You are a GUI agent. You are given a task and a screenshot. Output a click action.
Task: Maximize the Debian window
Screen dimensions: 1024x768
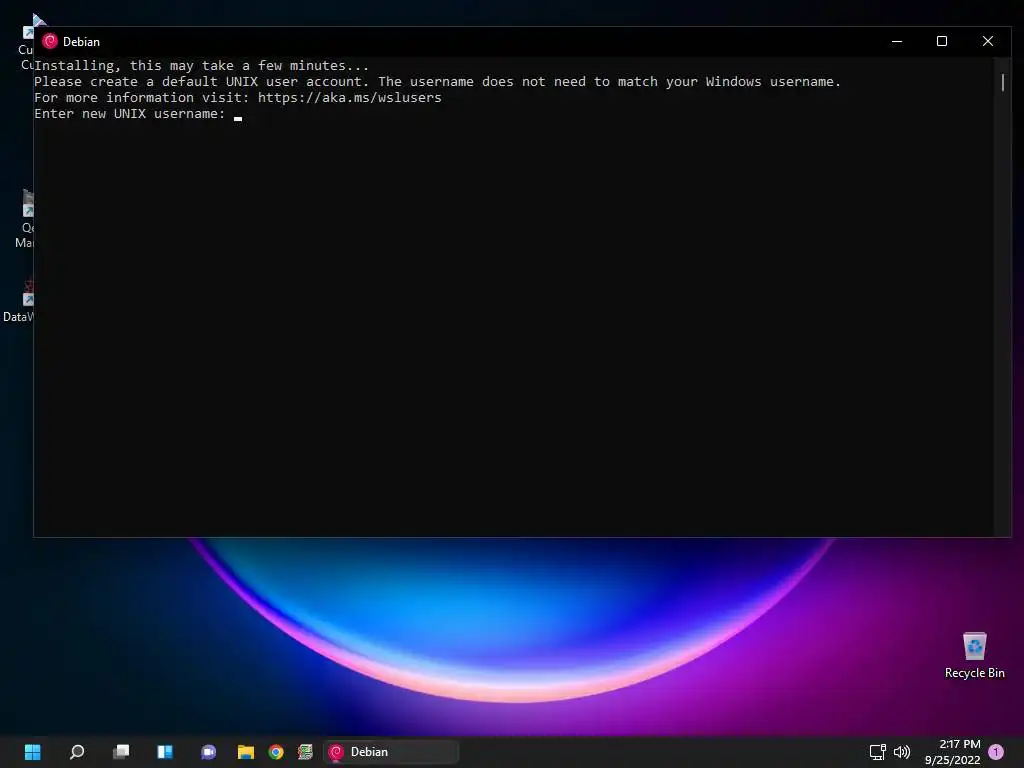pos(942,41)
